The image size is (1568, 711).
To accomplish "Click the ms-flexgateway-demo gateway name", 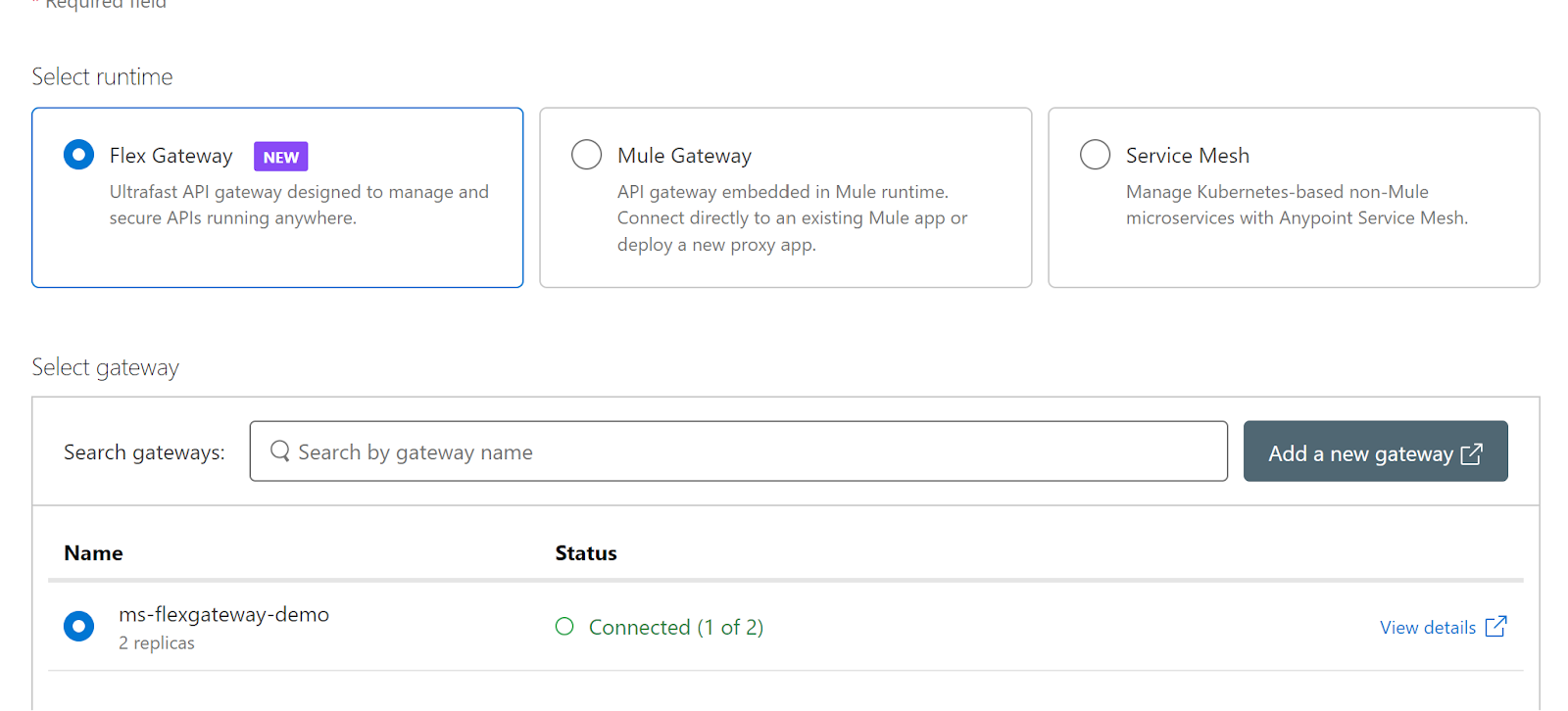I will coord(223,614).
